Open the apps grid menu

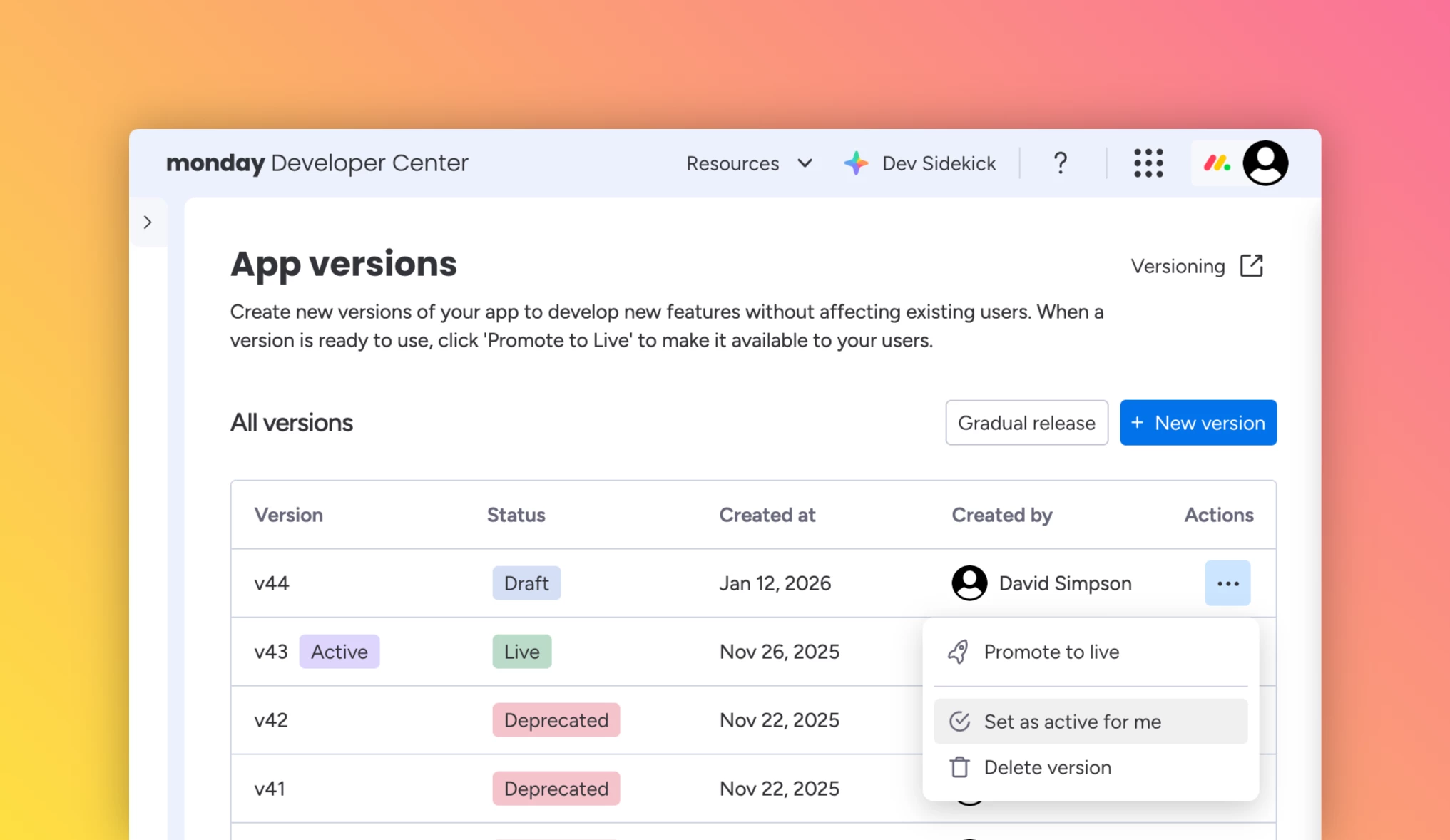point(1148,163)
